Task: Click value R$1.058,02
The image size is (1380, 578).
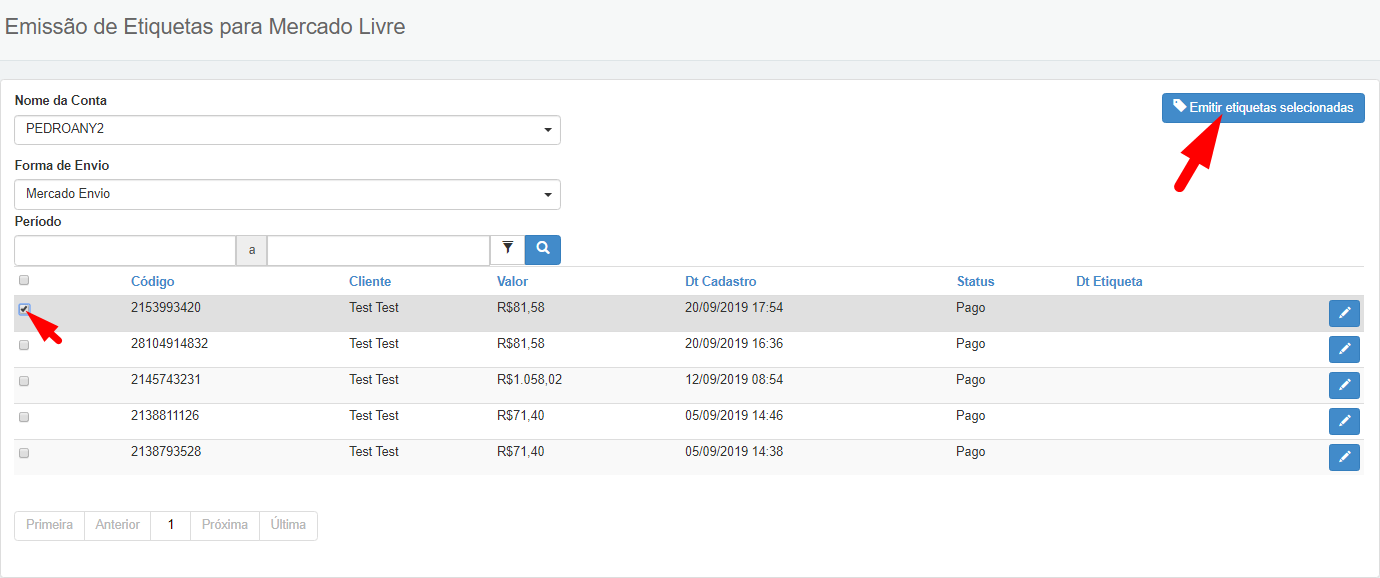Action: tap(530, 380)
